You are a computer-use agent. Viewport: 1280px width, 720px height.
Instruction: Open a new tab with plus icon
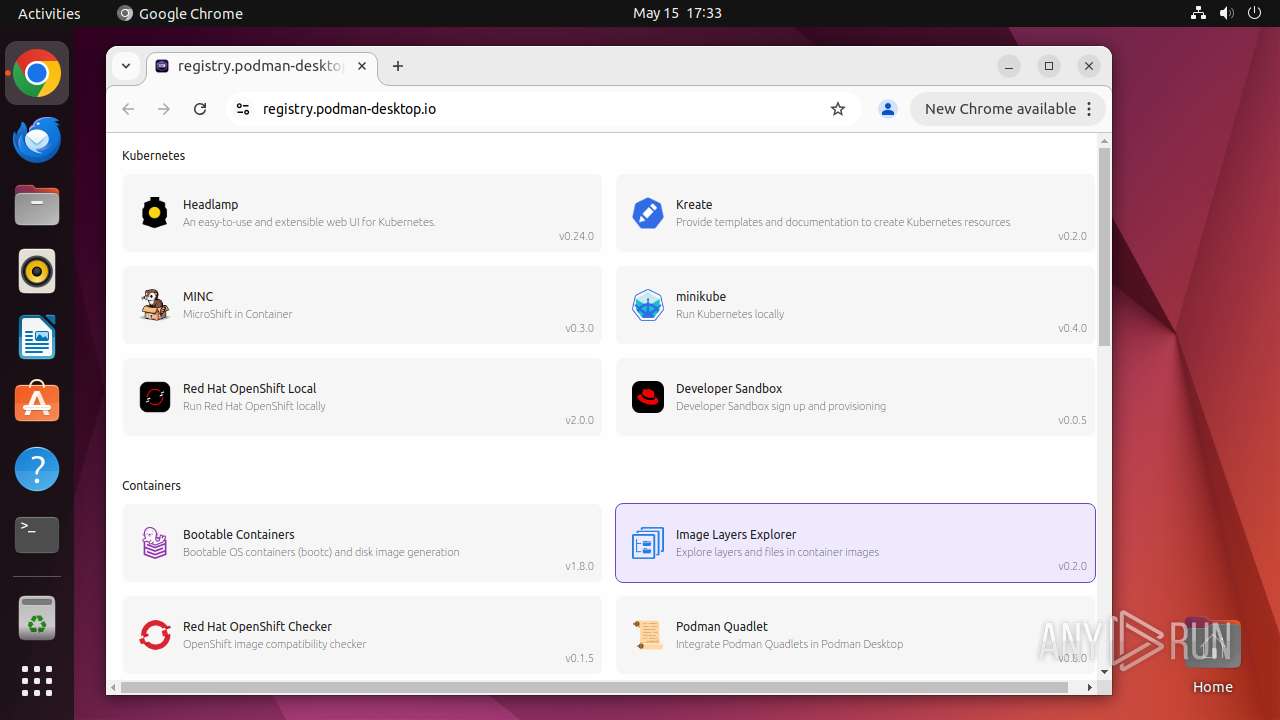coord(398,66)
